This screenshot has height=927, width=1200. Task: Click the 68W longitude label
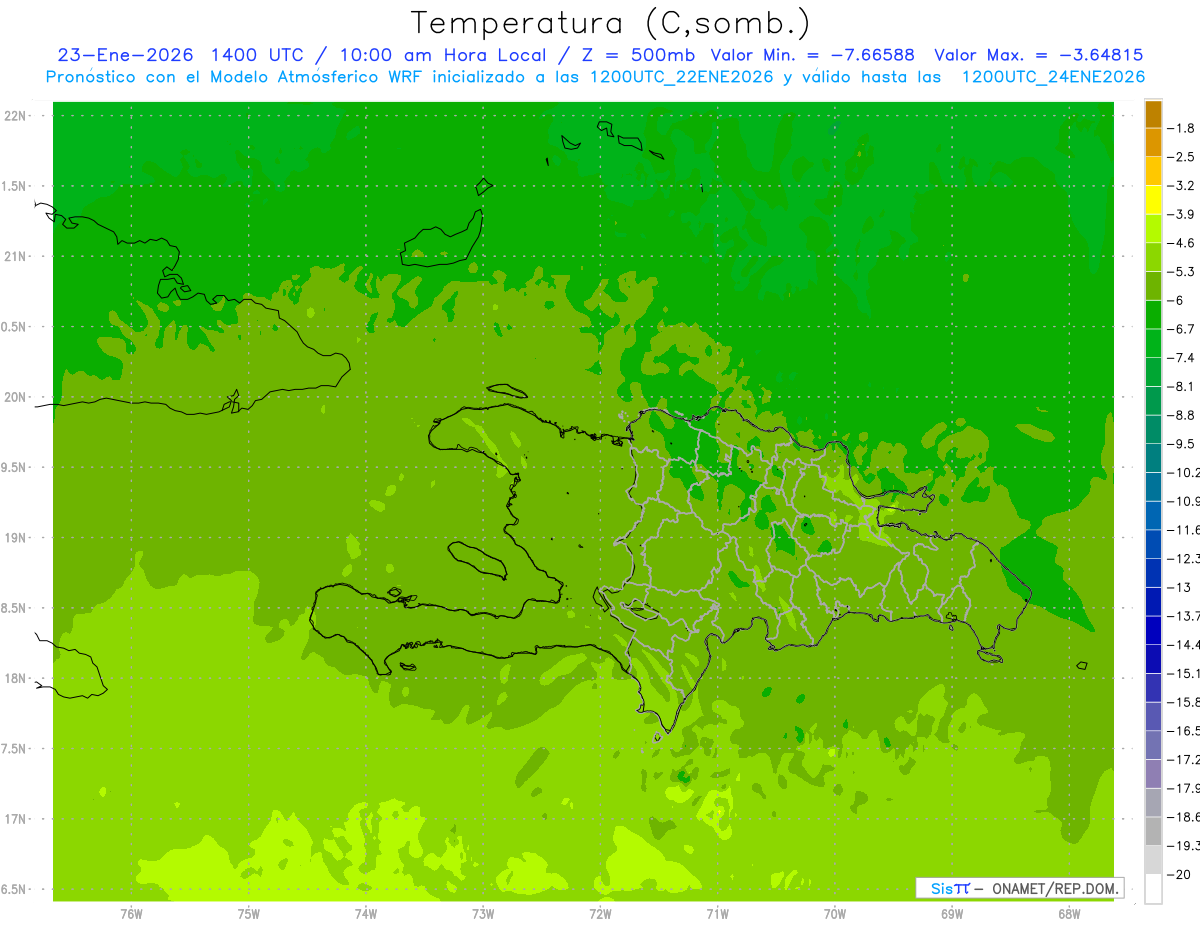click(1068, 913)
